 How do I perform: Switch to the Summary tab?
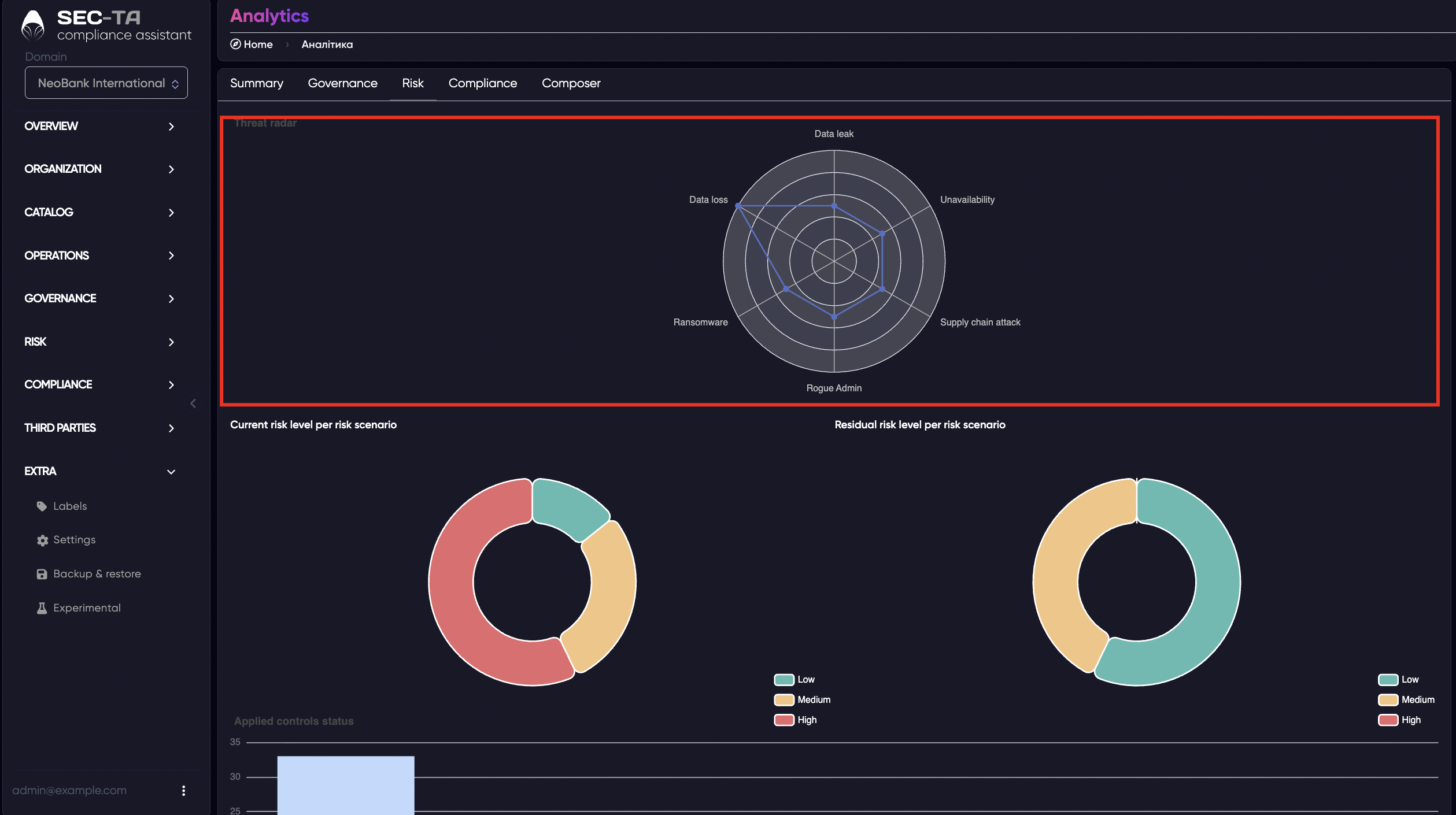pyautogui.click(x=257, y=83)
